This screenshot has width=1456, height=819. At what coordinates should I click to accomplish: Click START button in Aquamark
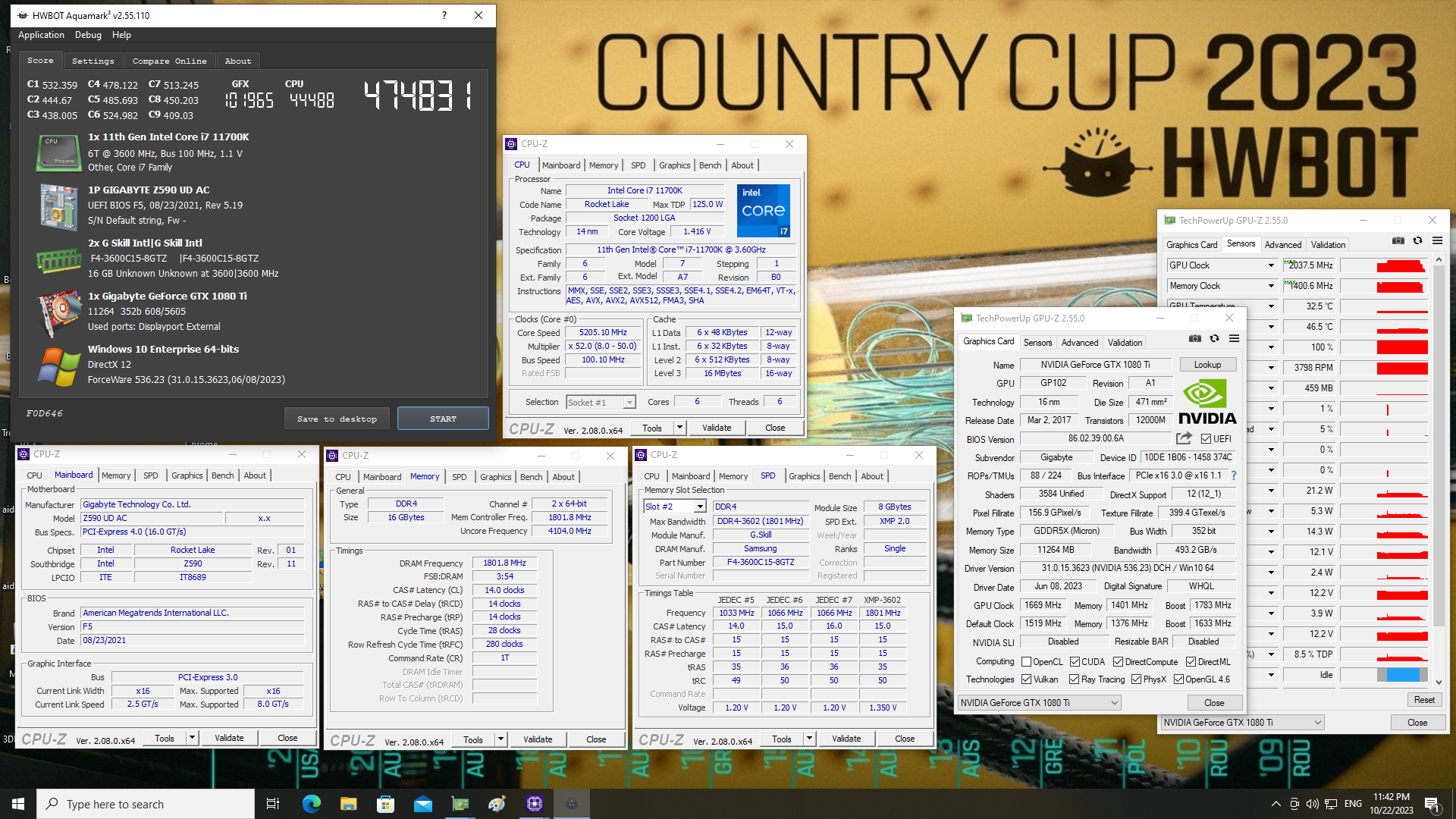point(443,419)
